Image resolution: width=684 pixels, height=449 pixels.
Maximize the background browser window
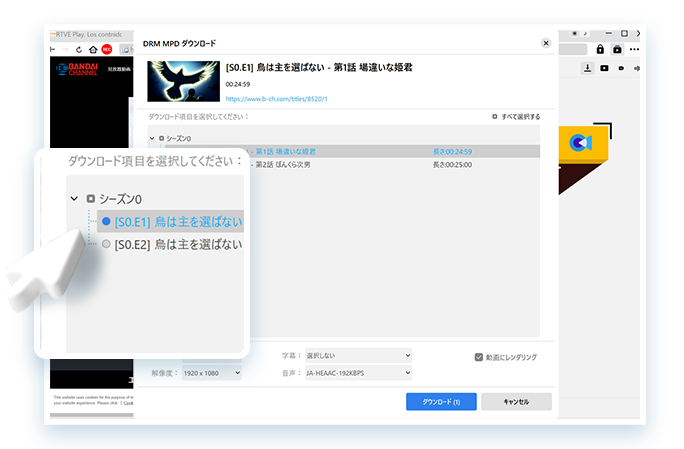624,33
